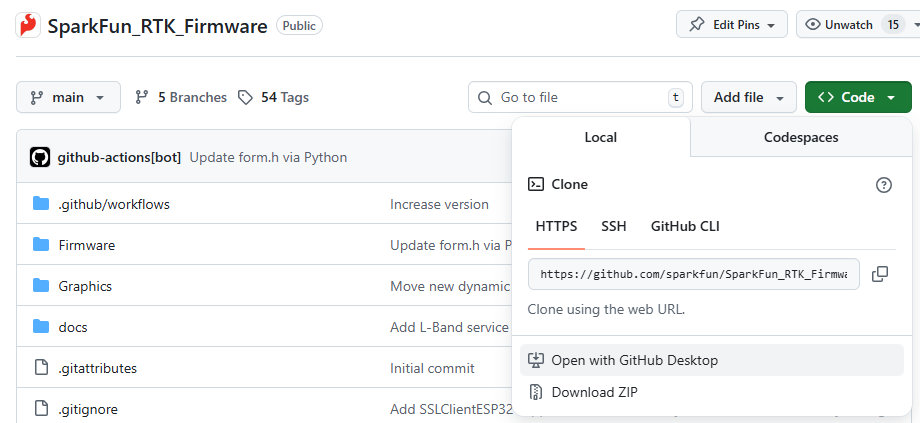
Task: Click the terminal icon beside Clone
Action: (x=536, y=184)
